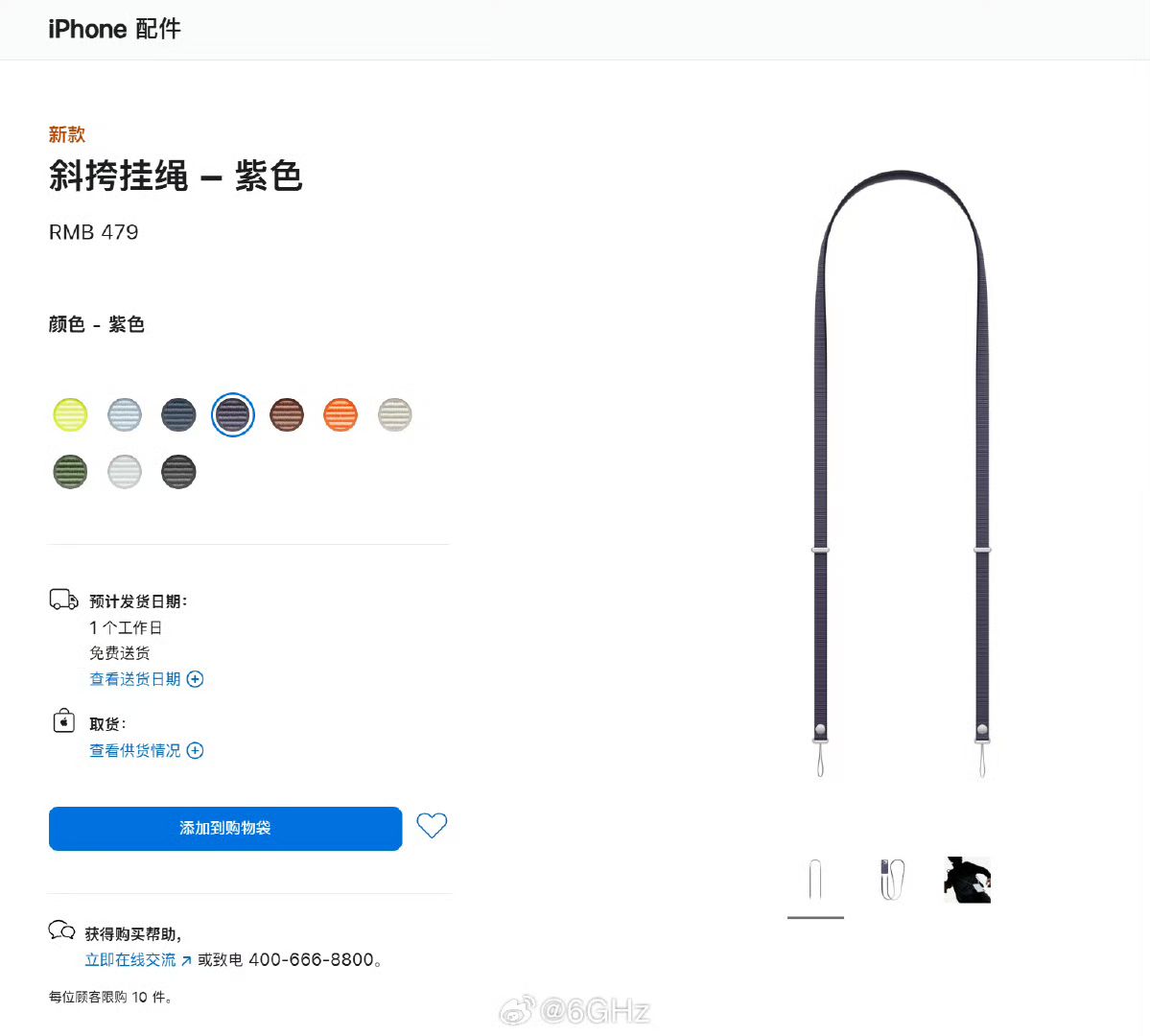The image size is (1150, 1036).
Task: Select the currently chosen purple swatch
Action: pos(232,414)
